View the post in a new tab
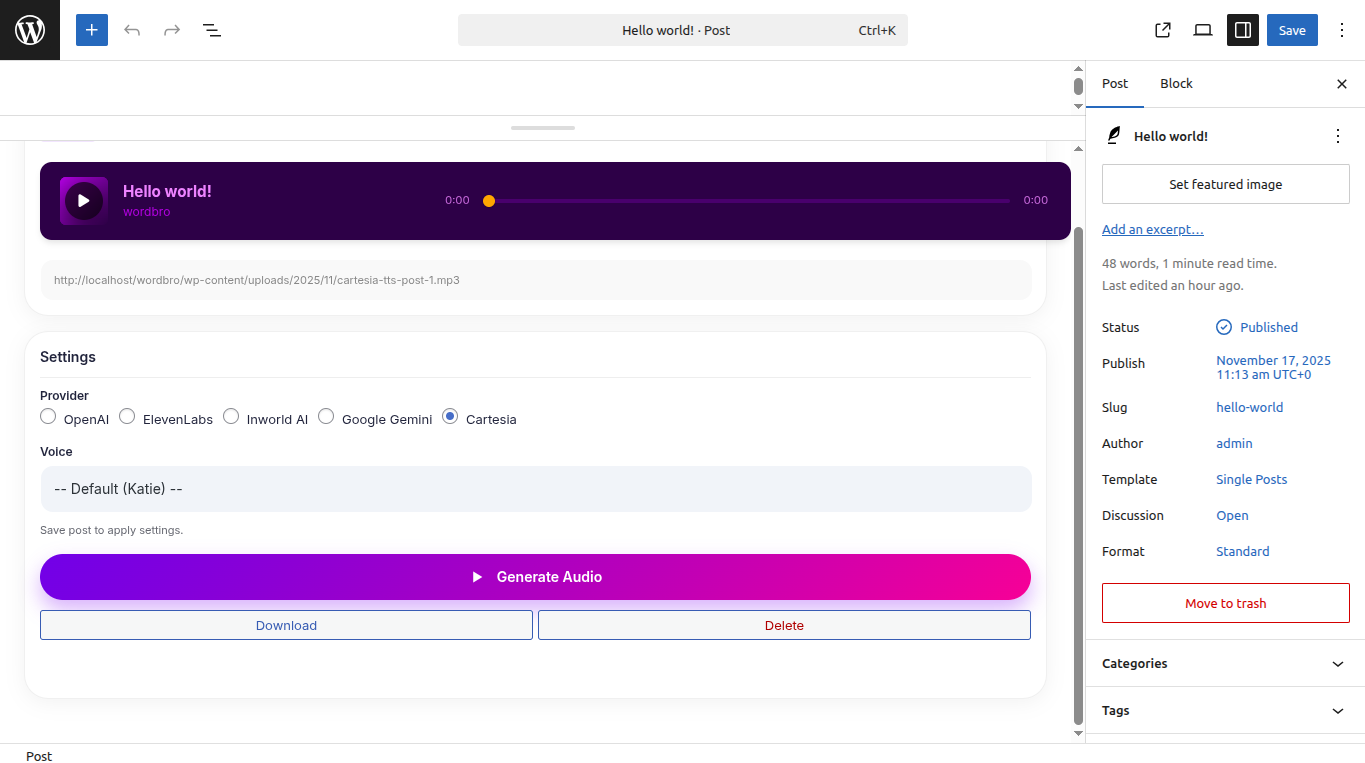 (1163, 30)
